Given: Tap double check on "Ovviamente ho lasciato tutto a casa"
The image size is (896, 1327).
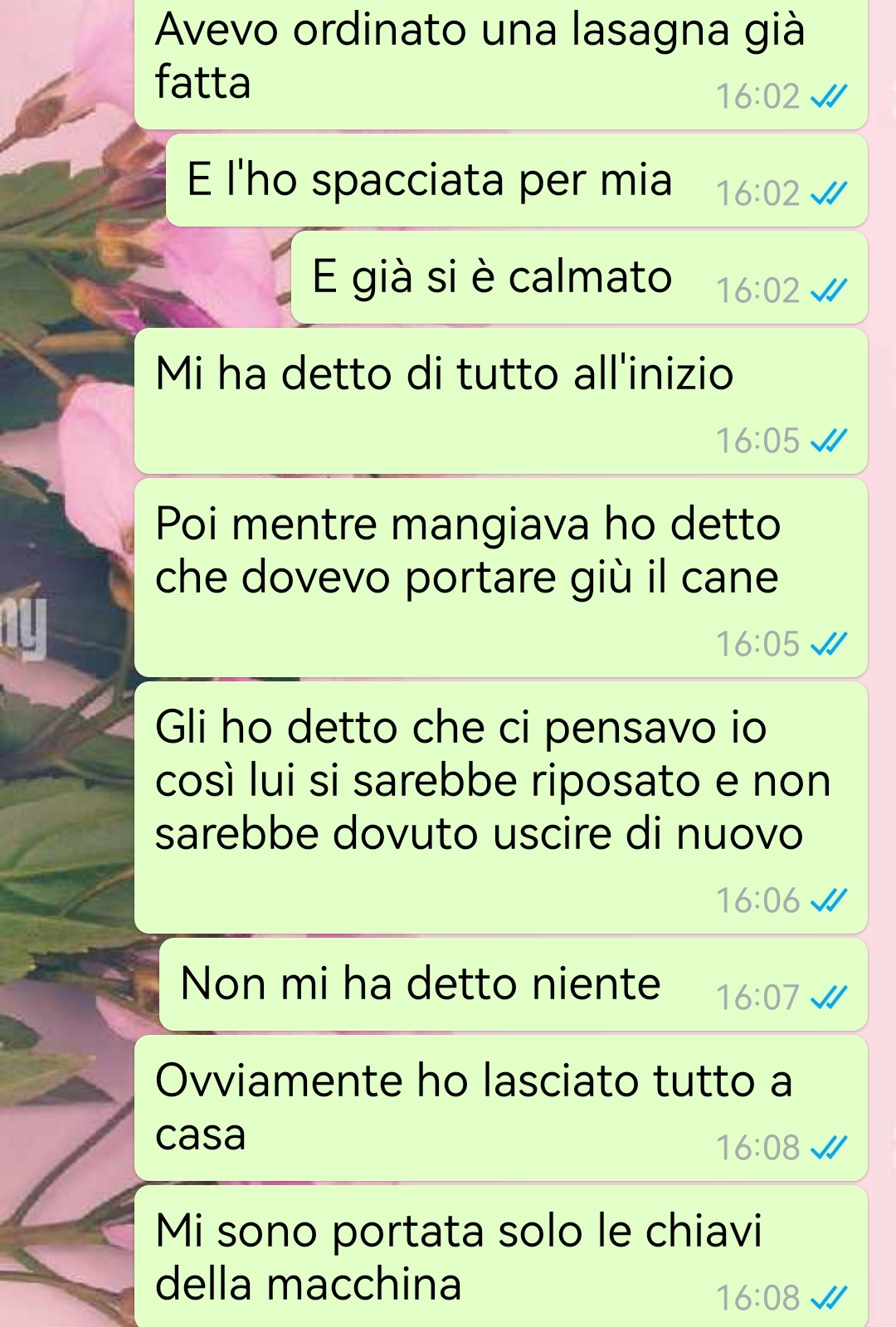Looking at the screenshot, I should 829,1149.
